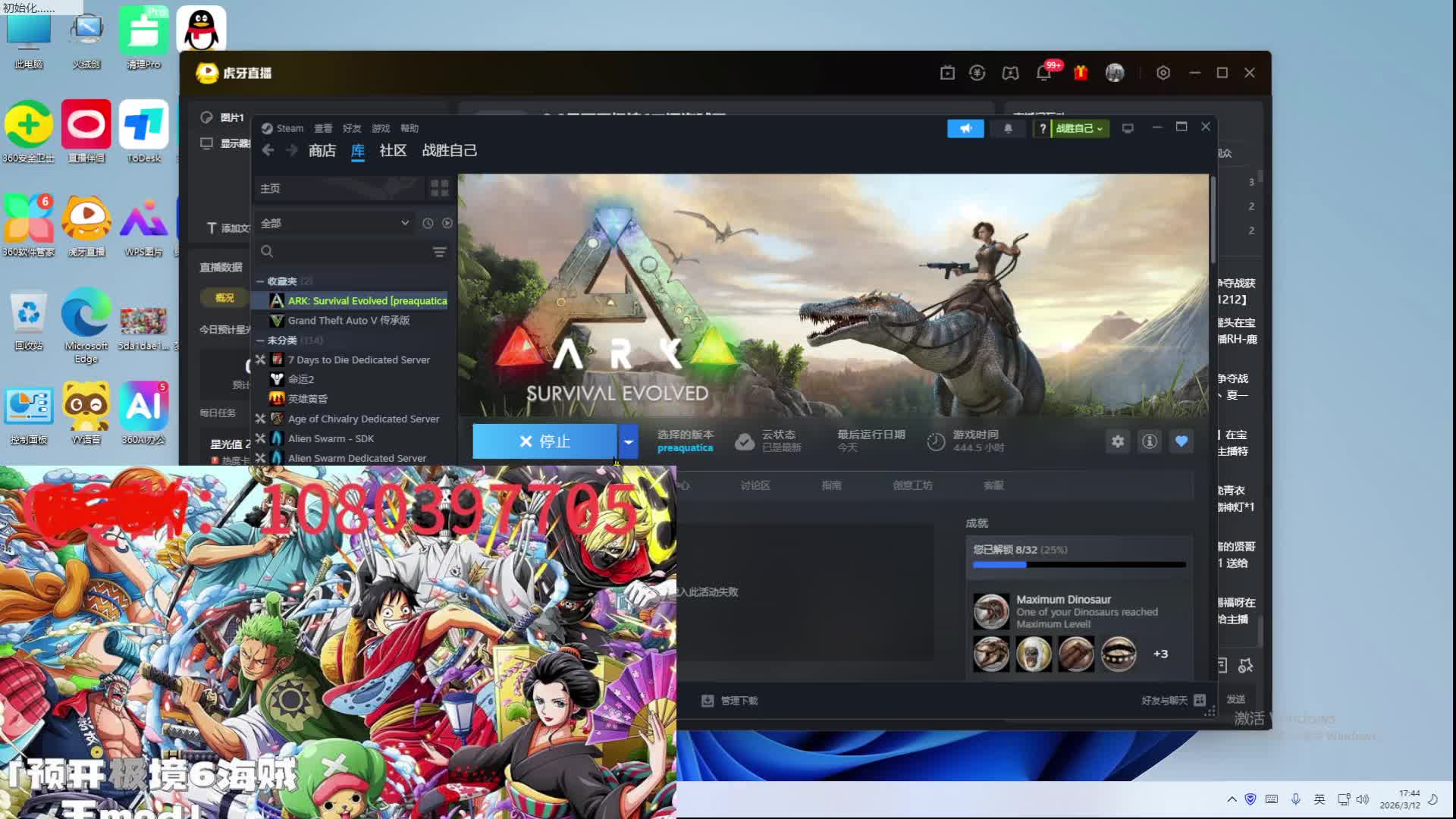Click the Steam announcements megaphone icon
Viewport: 1456px width, 819px height.
pos(965,129)
